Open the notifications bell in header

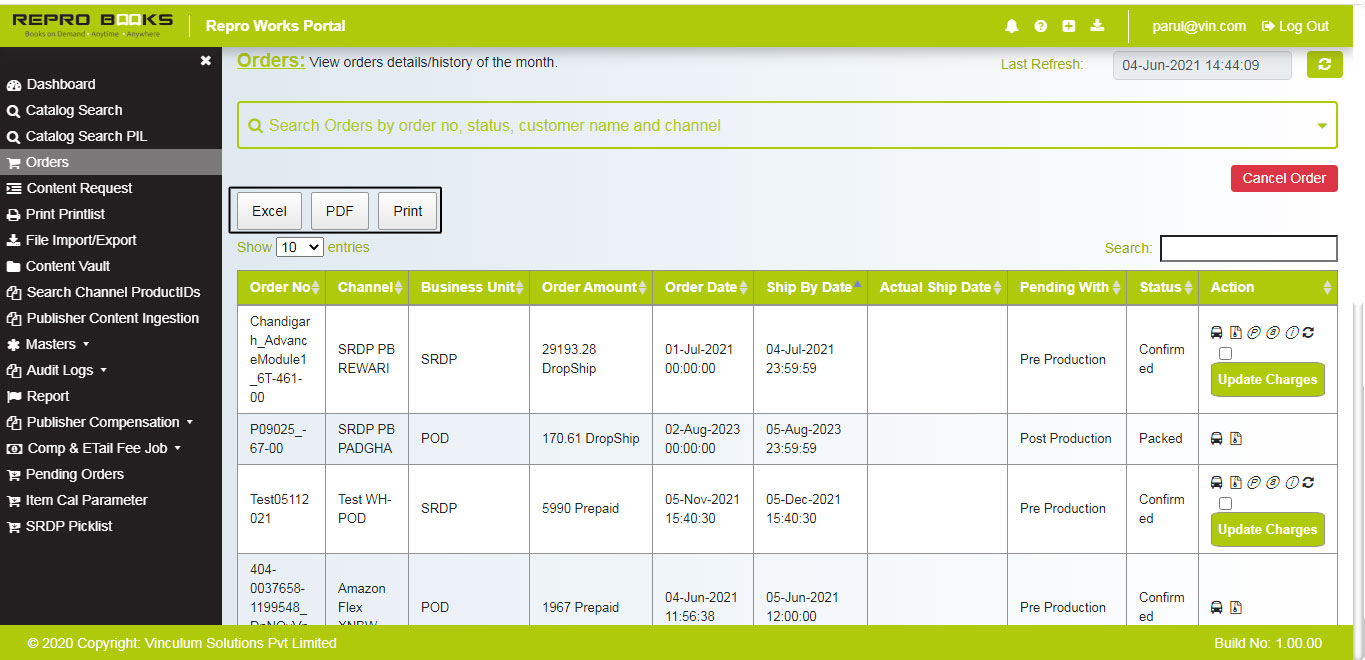1012,26
